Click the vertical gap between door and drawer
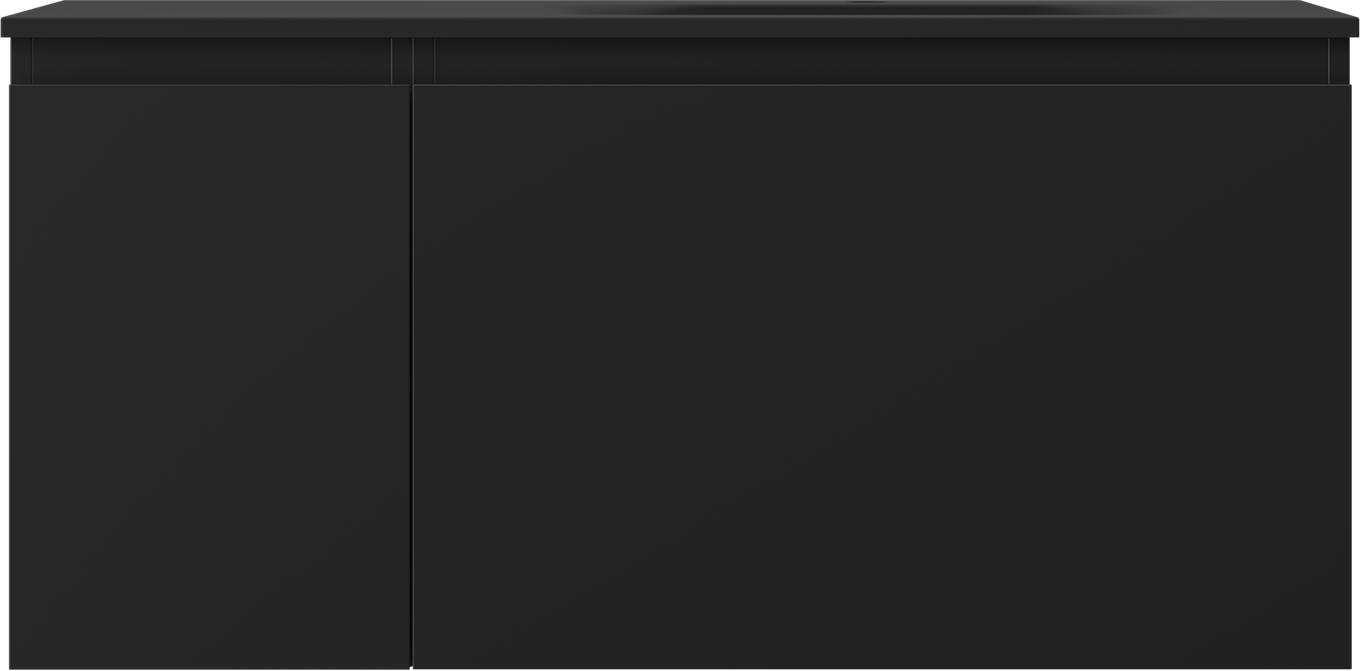This screenshot has width=1360, height=671. [411, 376]
